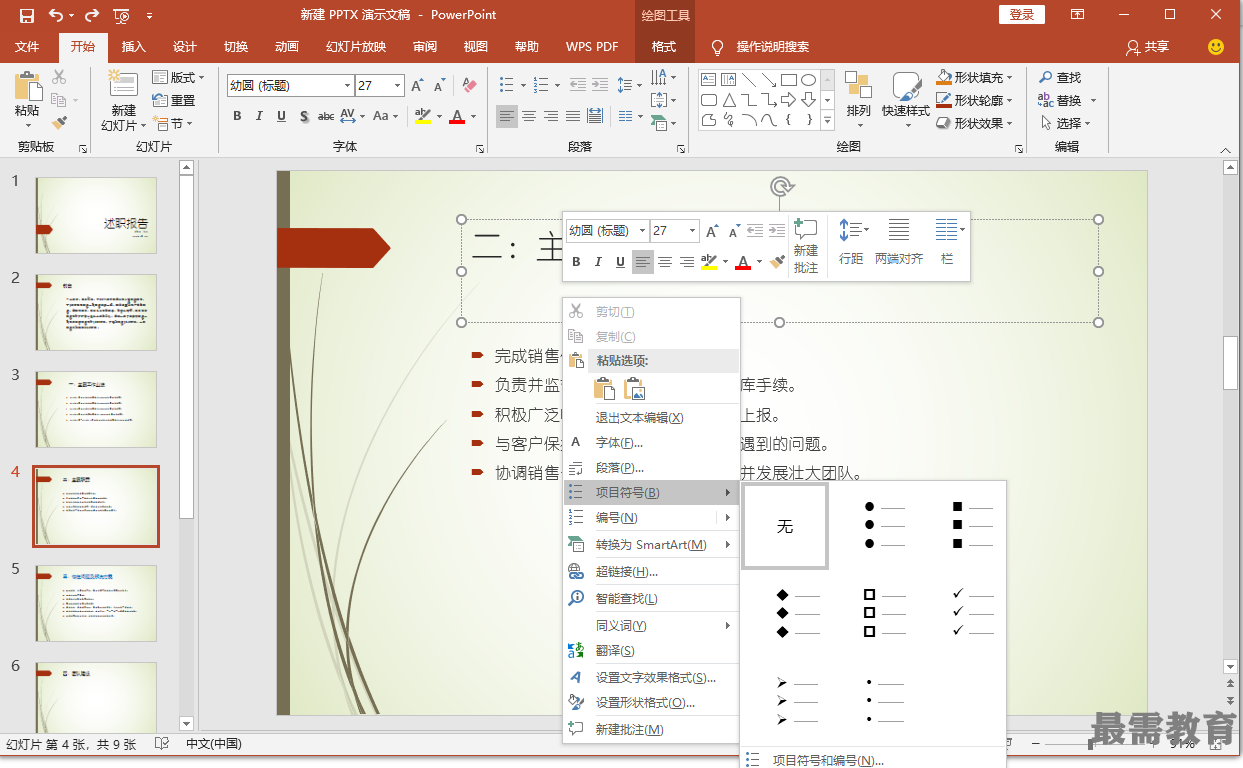Toggle Underline in the mini toolbar
Image resolution: width=1243 pixels, height=768 pixels.
(x=620, y=262)
